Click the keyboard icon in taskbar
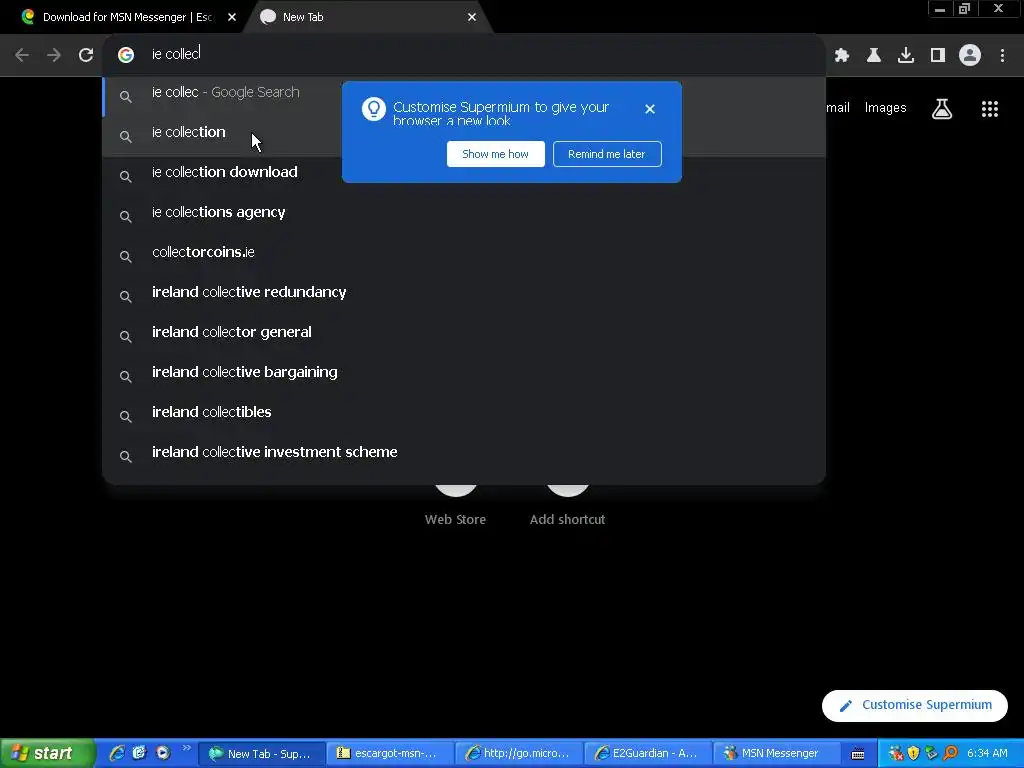The width and height of the screenshot is (1024, 768). pos(858,754)
